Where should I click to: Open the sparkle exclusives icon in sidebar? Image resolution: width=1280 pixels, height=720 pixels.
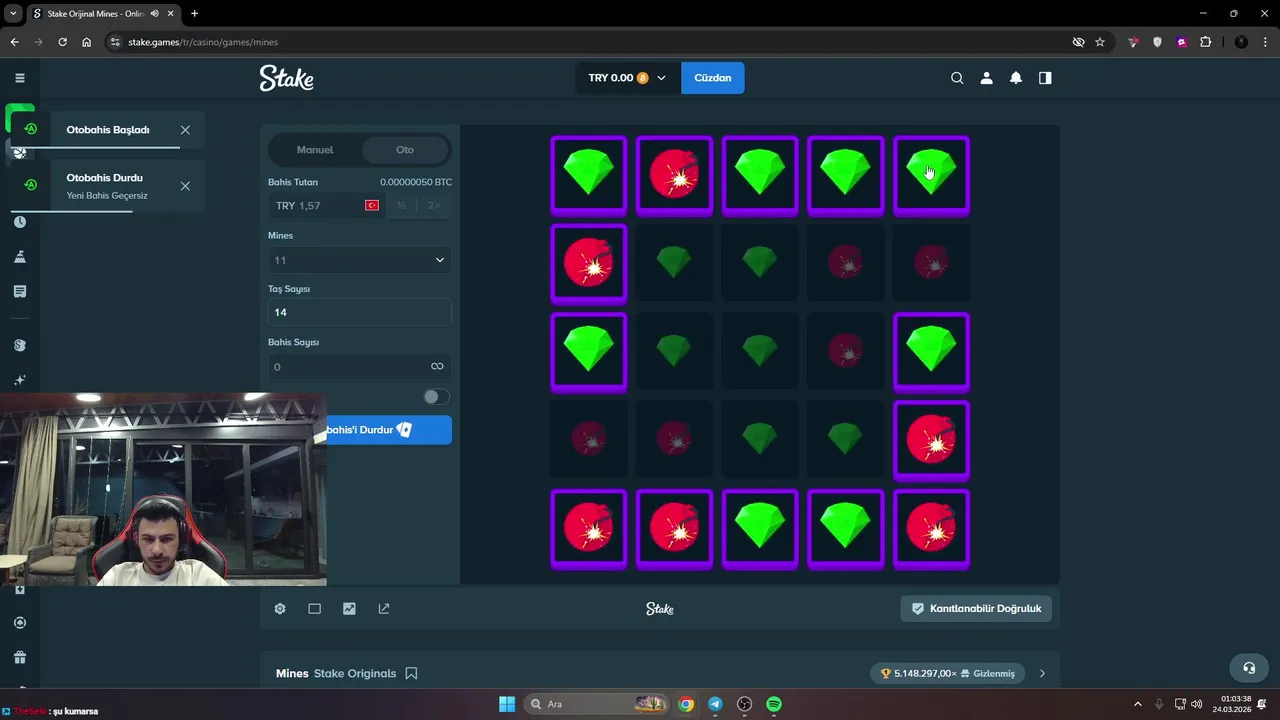[x=19, y=380]
